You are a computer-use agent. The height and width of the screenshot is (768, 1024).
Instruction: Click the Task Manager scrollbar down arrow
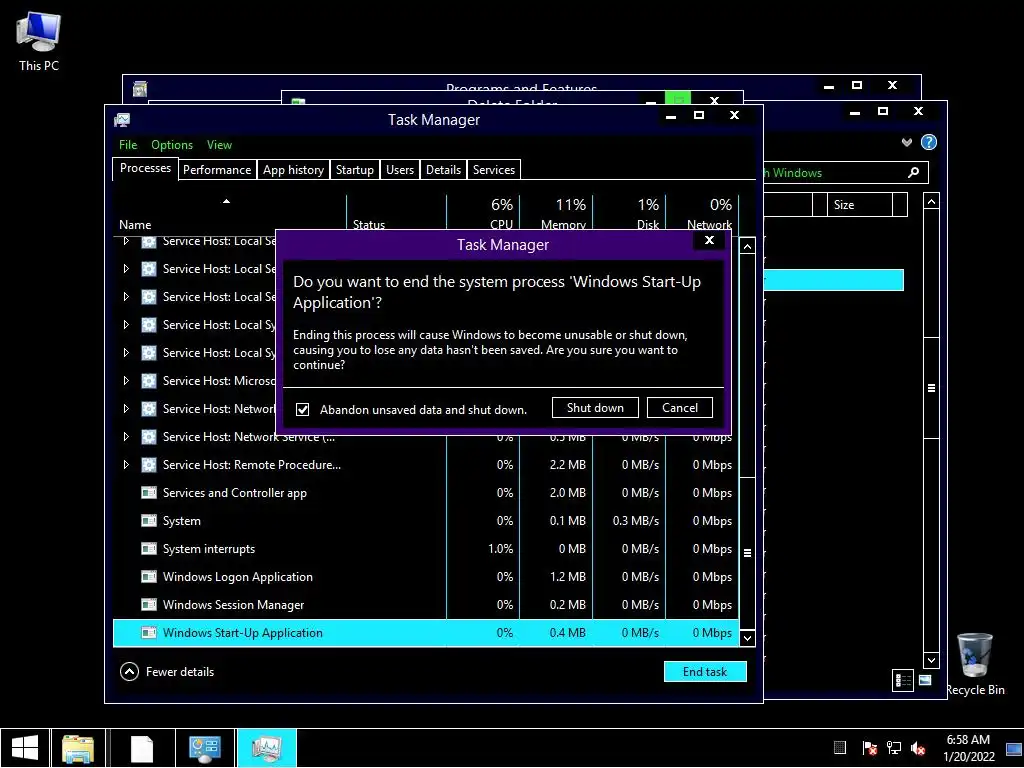pos(748,638)
